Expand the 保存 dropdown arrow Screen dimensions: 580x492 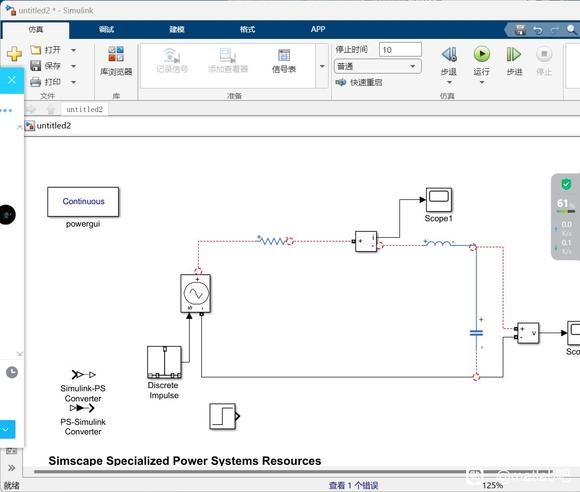73,66
